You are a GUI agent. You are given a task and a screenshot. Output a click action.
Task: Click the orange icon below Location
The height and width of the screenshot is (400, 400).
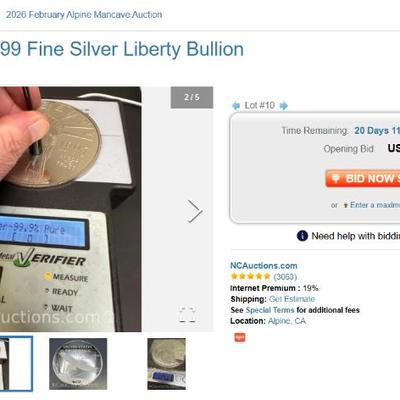pyautogui.click(x=240, y=337)
